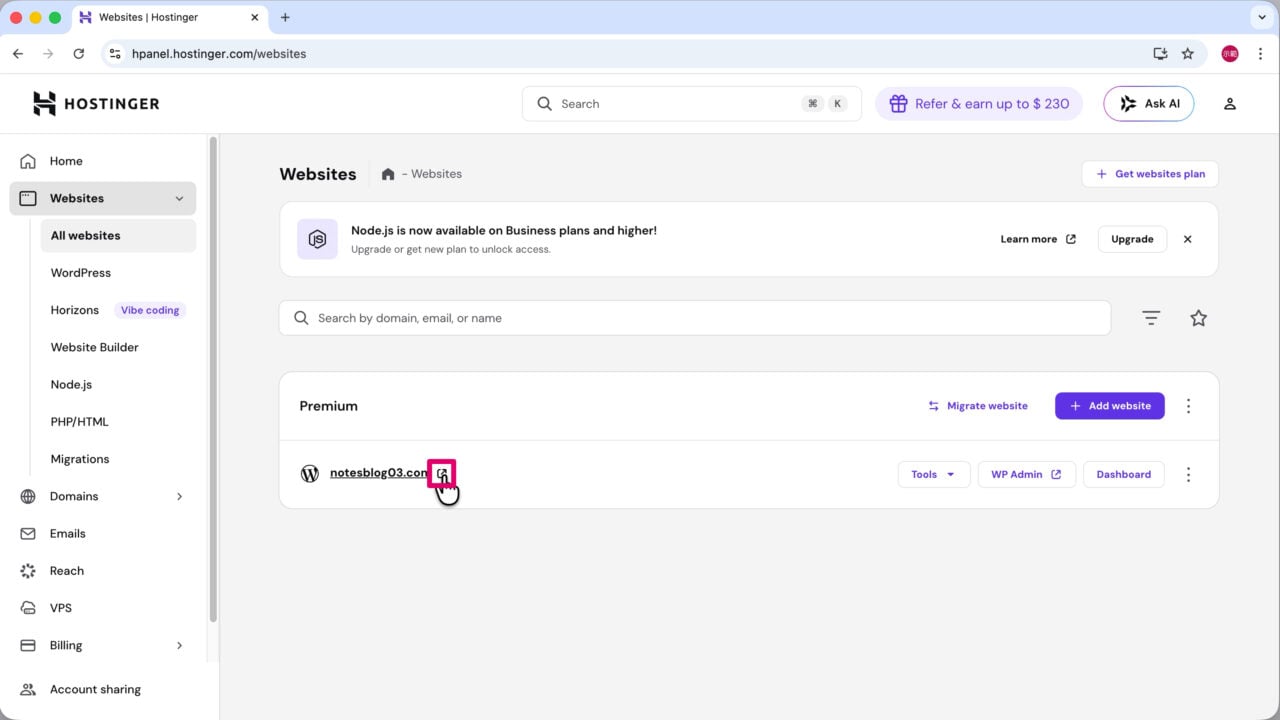Open Emails via its envelope icon
This screenshot has height=720, width=1280.
pyautogui.click(x=28, y=534)
